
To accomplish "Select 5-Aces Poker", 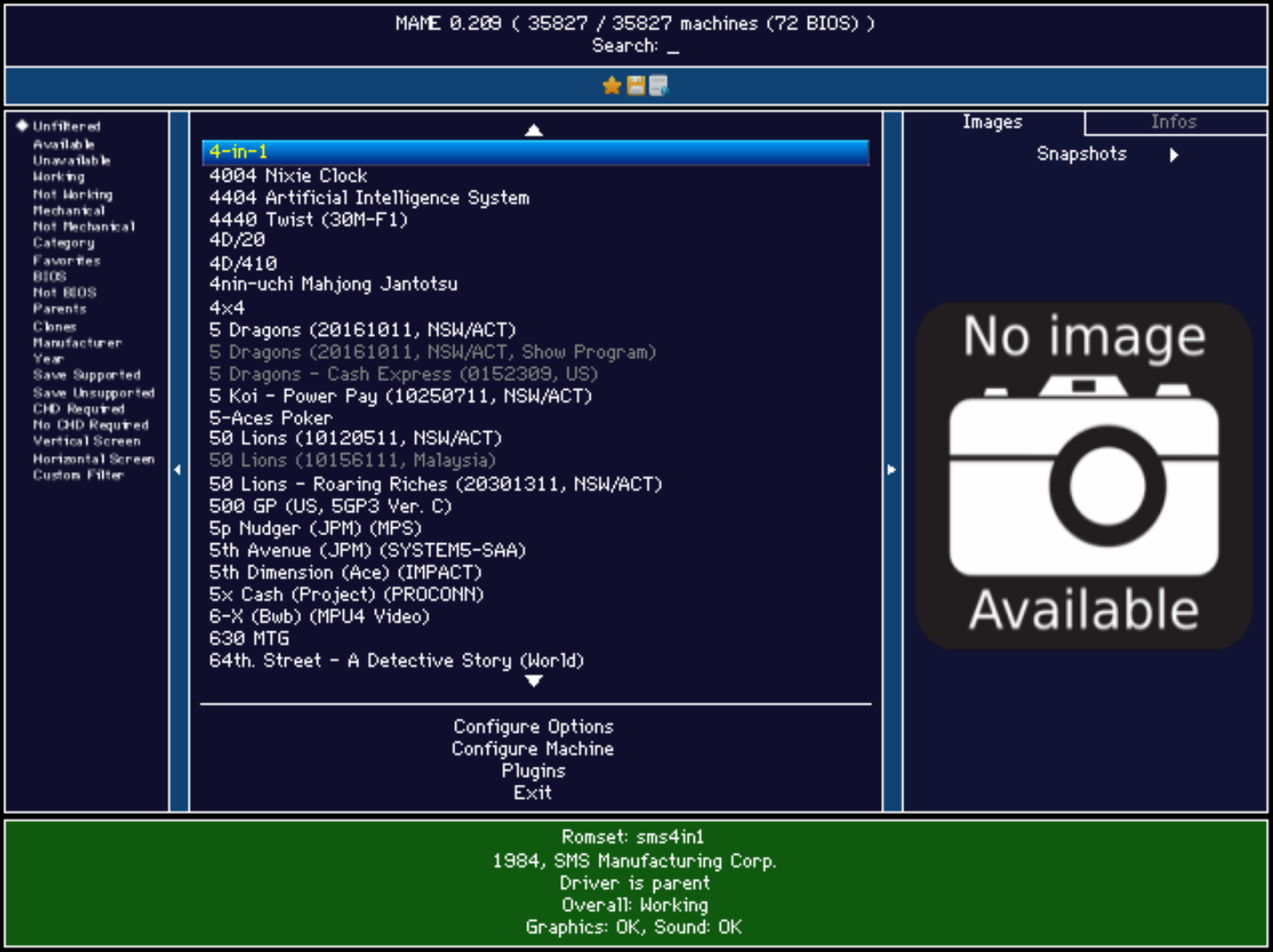I will pos(270,418).
